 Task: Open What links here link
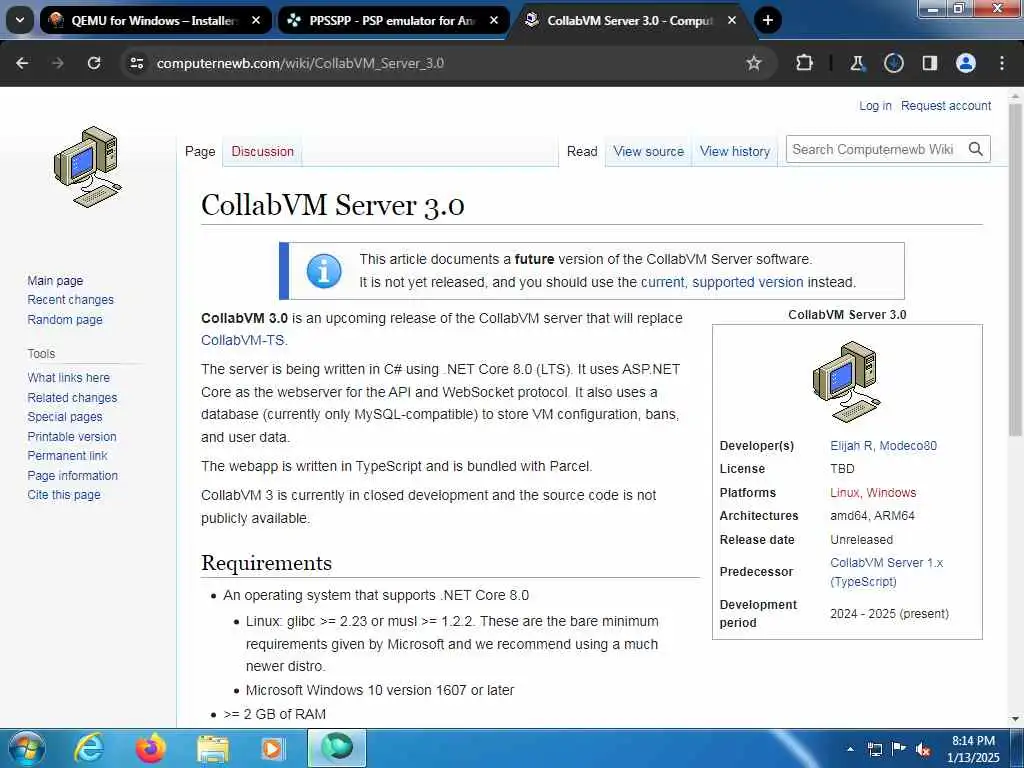click(69, 377)
